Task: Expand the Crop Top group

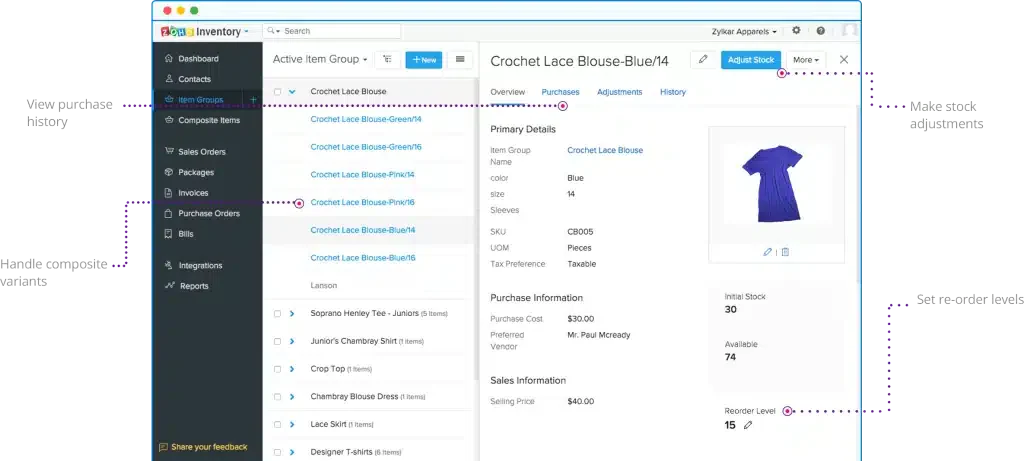Action: (x=292, y=370)
